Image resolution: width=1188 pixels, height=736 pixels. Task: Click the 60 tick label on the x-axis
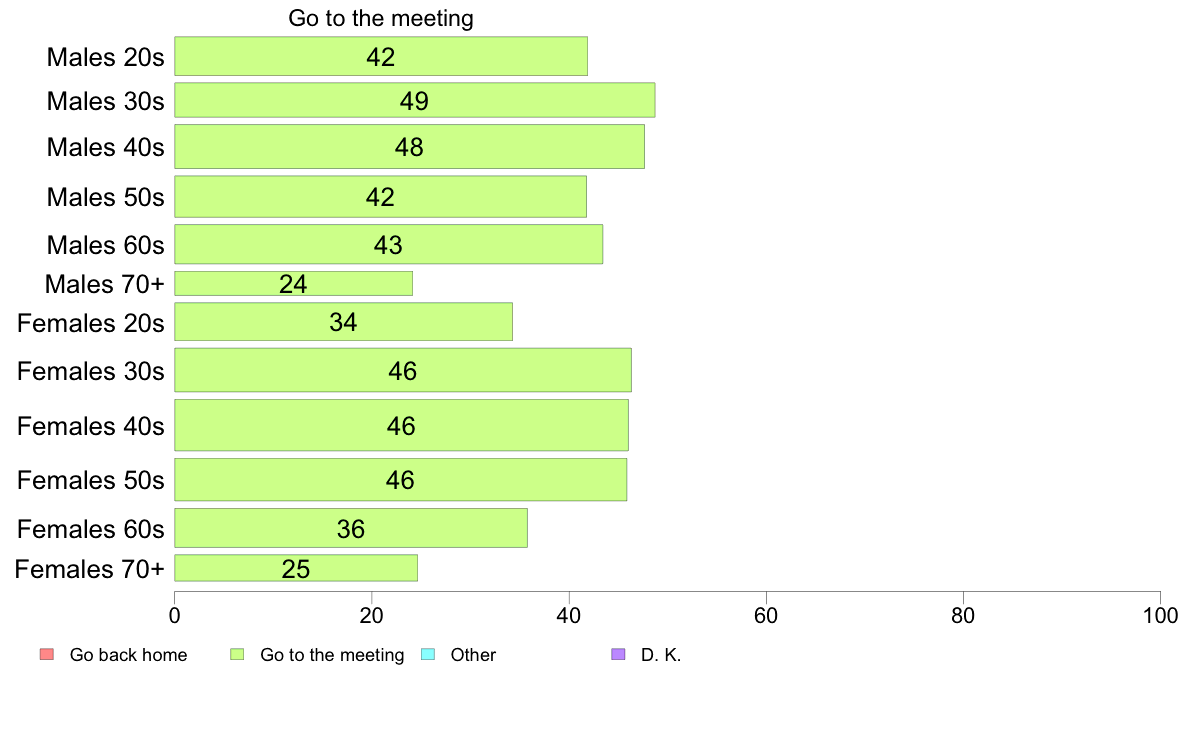766,615
